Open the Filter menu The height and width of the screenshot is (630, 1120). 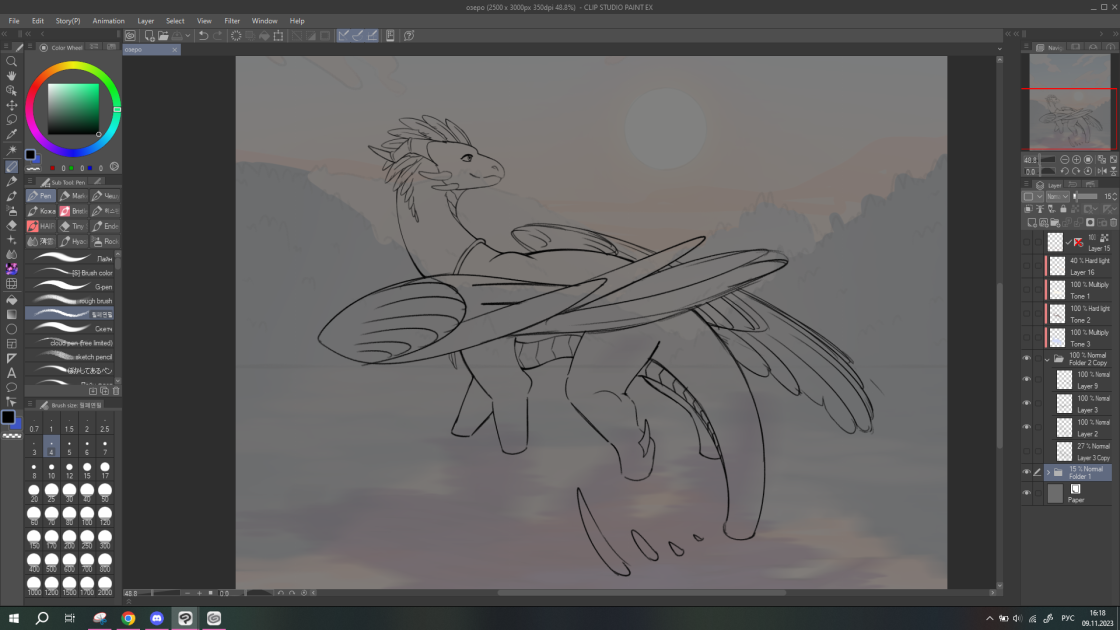[232, 21]
